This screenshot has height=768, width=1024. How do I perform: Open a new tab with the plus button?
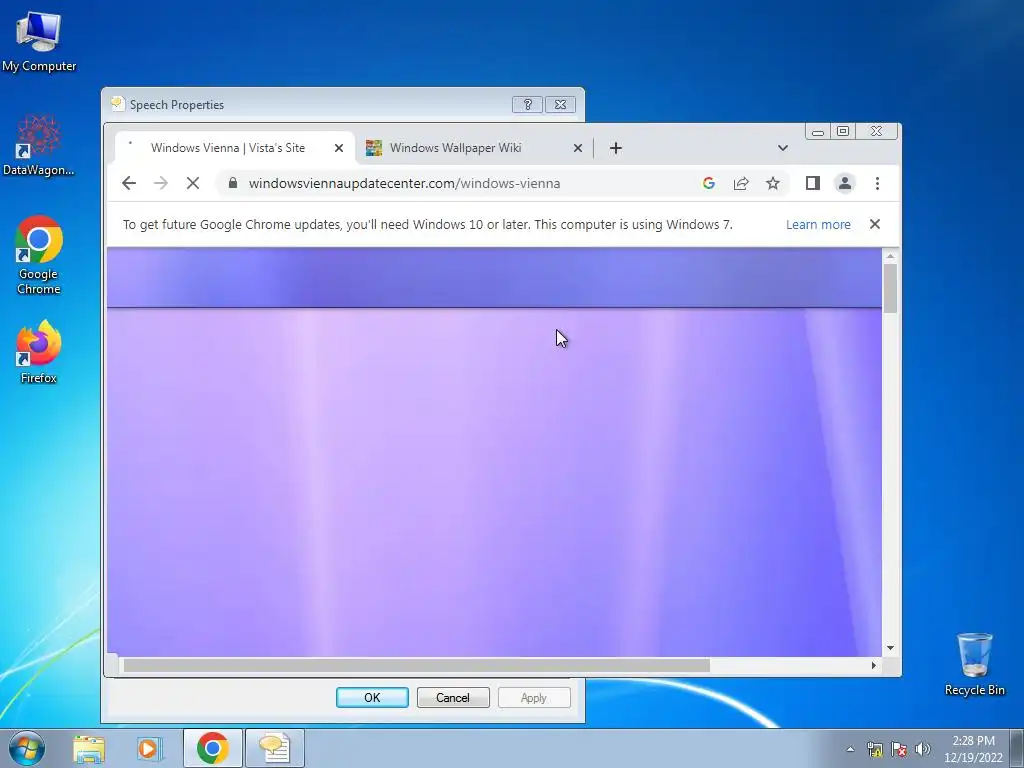[x=615, y=148]
